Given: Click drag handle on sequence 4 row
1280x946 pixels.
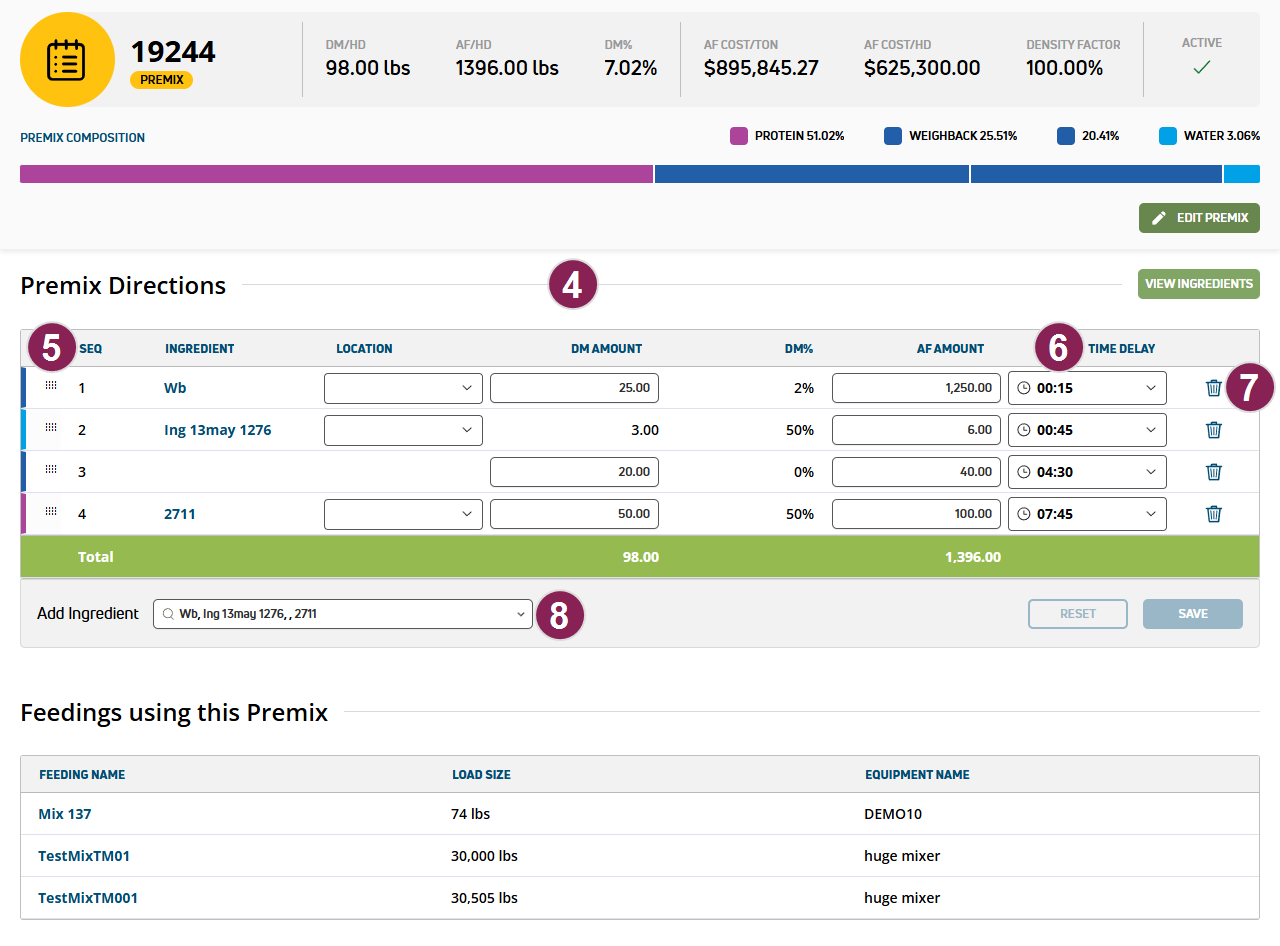Looking at the screenshot, I should coord(51,513).
